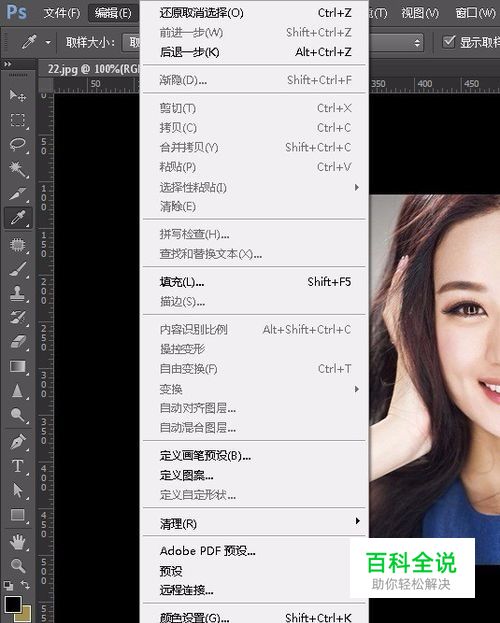This screenshot has width=500, height=623.
Task: Select the Dodge tool
Action: coord(17,415)
